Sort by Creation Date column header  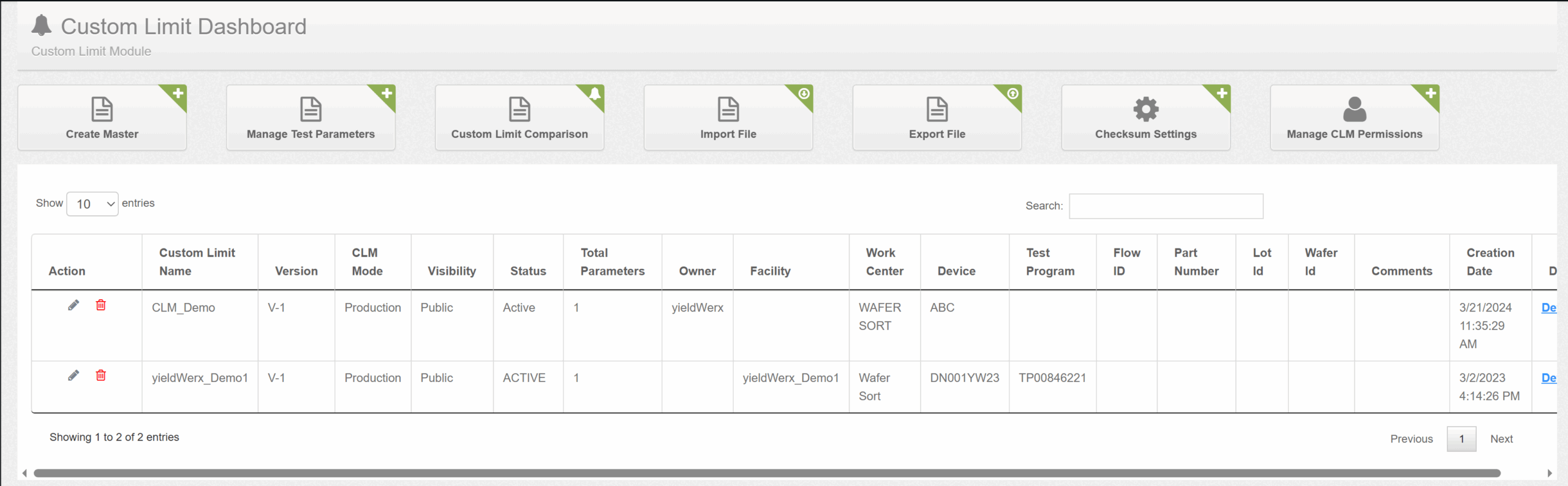tap(1490, 262)
